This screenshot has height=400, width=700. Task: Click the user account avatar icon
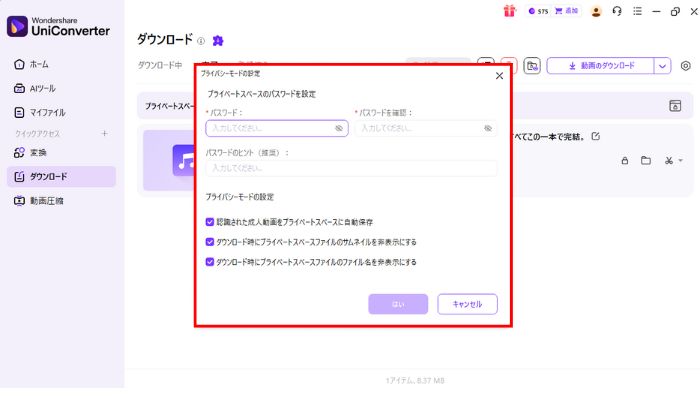(x=596, y=11)
